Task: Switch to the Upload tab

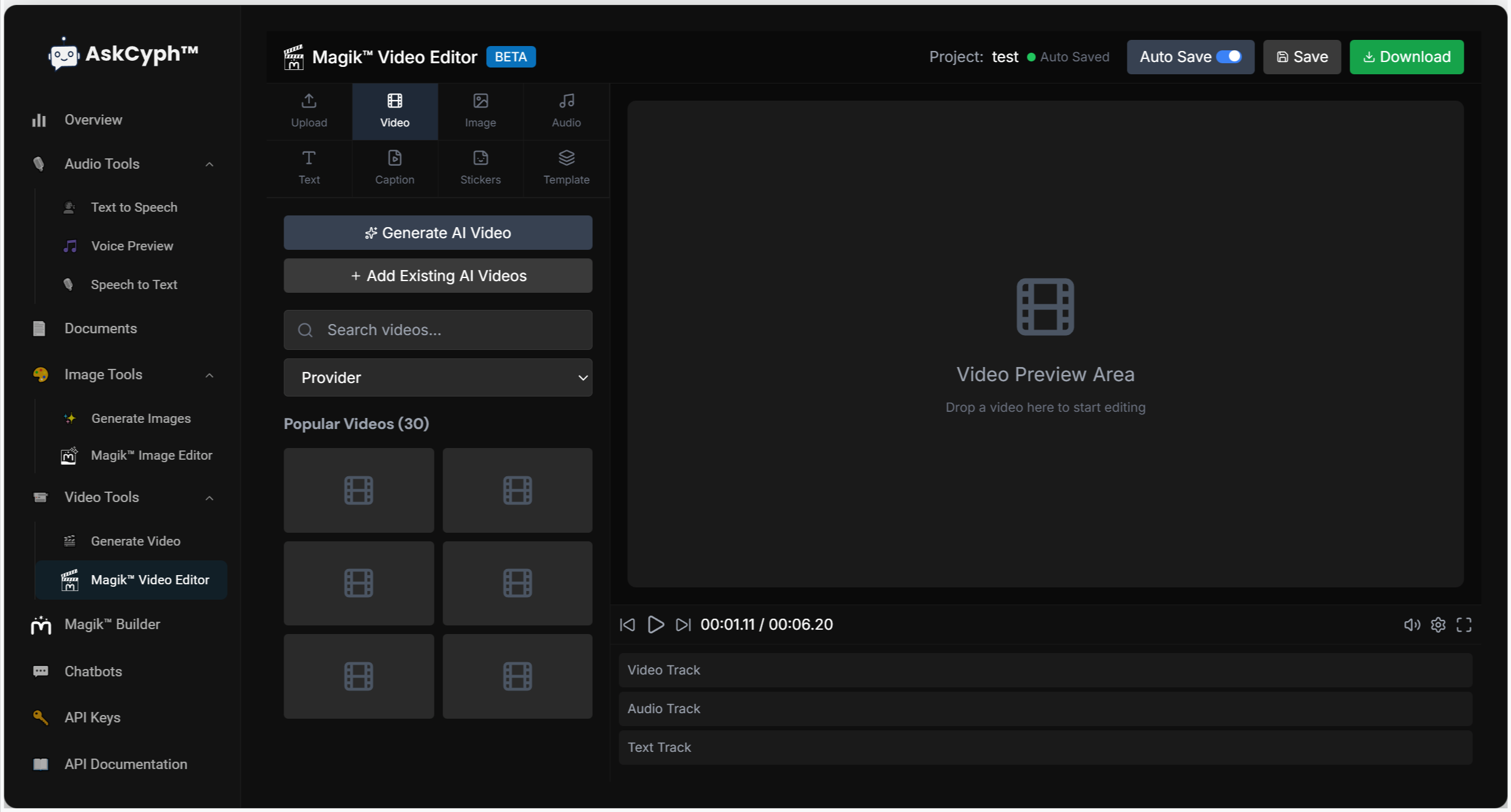Action: coord(309,110)
